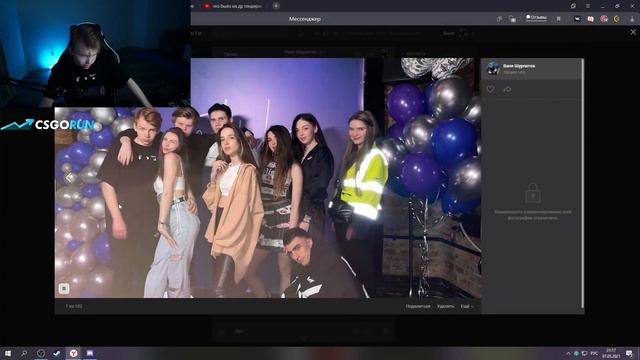This screenshot has width=640, height=360.
Task: Expand the Ещё dropdown below the photo
Action: coord(467,306)
